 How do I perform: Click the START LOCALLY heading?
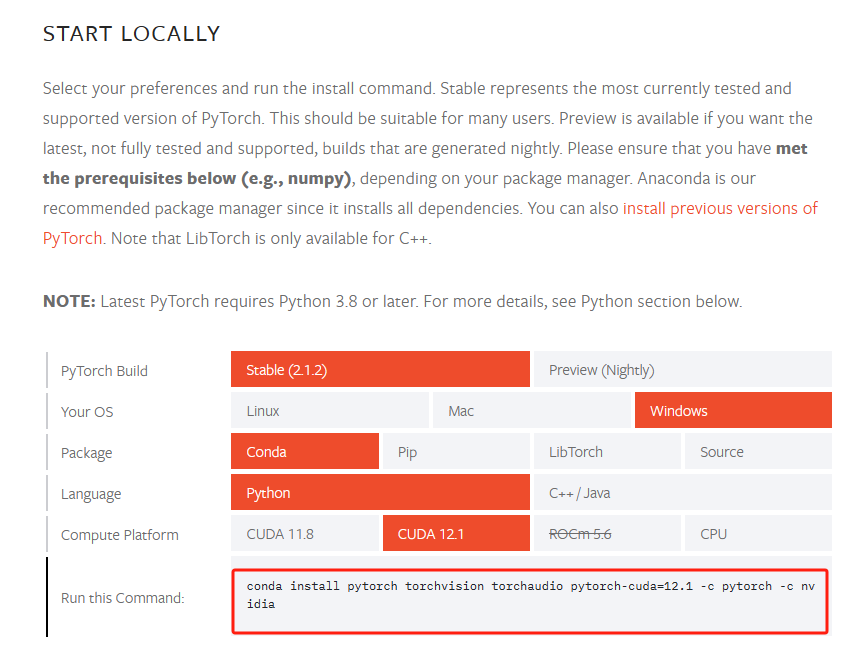point(131,33)
